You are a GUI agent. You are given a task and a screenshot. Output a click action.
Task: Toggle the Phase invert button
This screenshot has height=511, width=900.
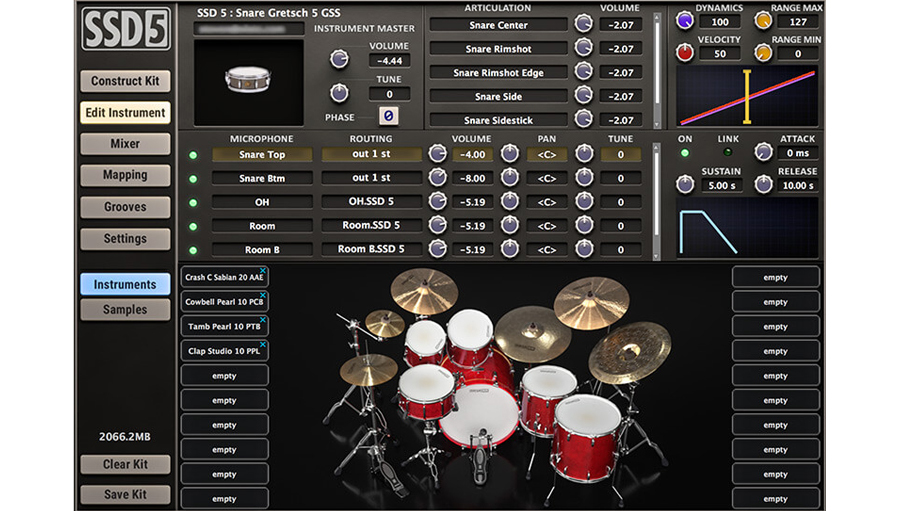tap(389, 116)
